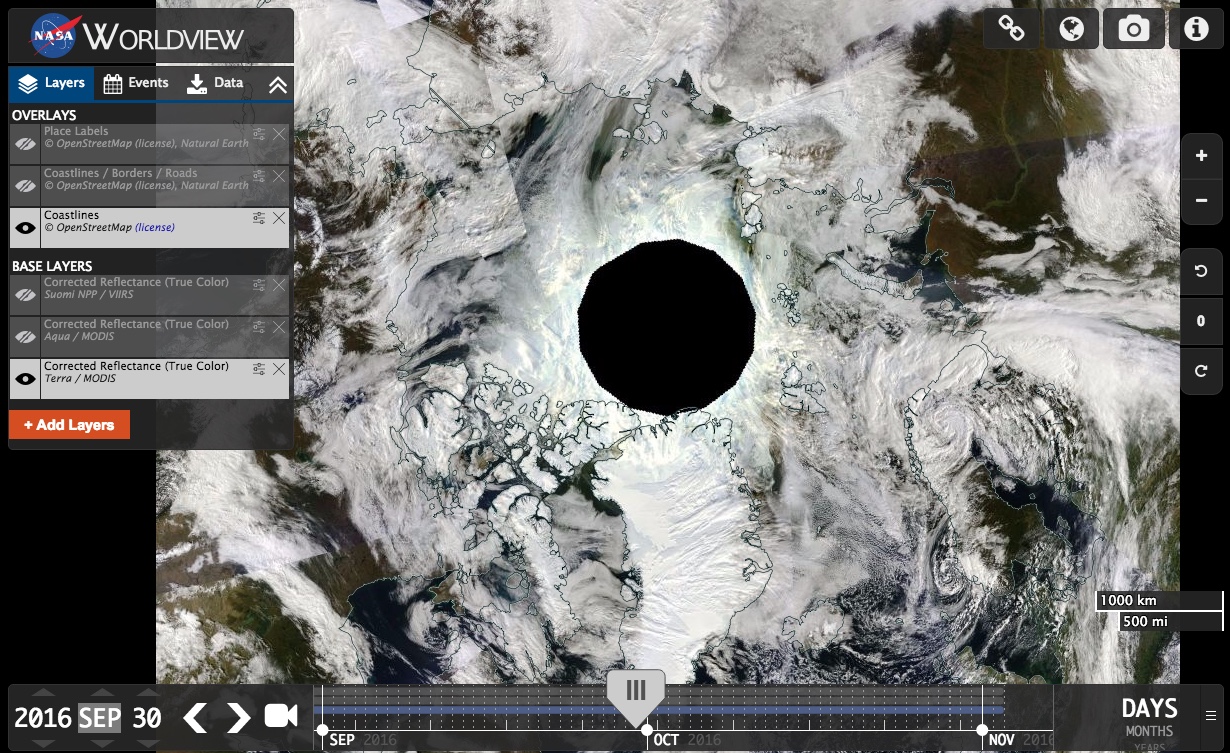
Task: Click the Add Layers button
Action: point(69,425)
